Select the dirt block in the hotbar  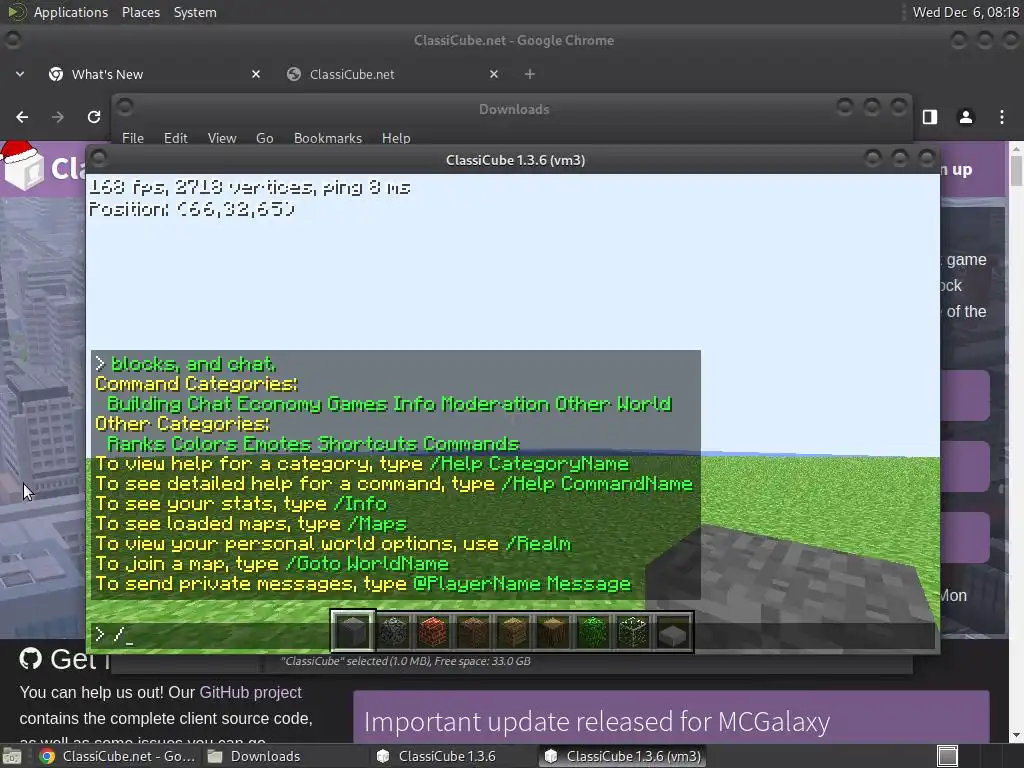click(473, 632)
